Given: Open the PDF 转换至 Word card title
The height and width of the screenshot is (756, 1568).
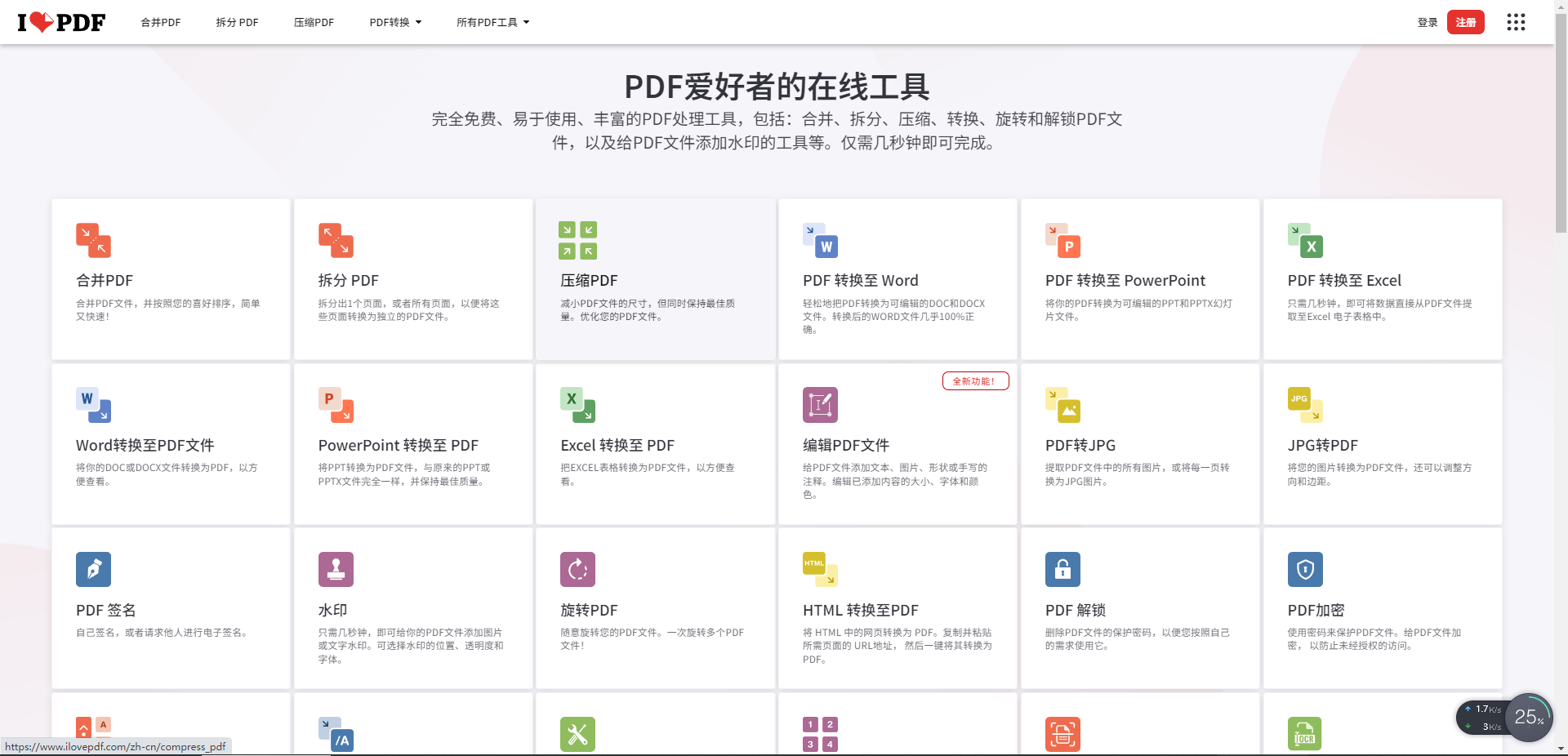Looking at the screenshot, I should click(x=861, y=280).
